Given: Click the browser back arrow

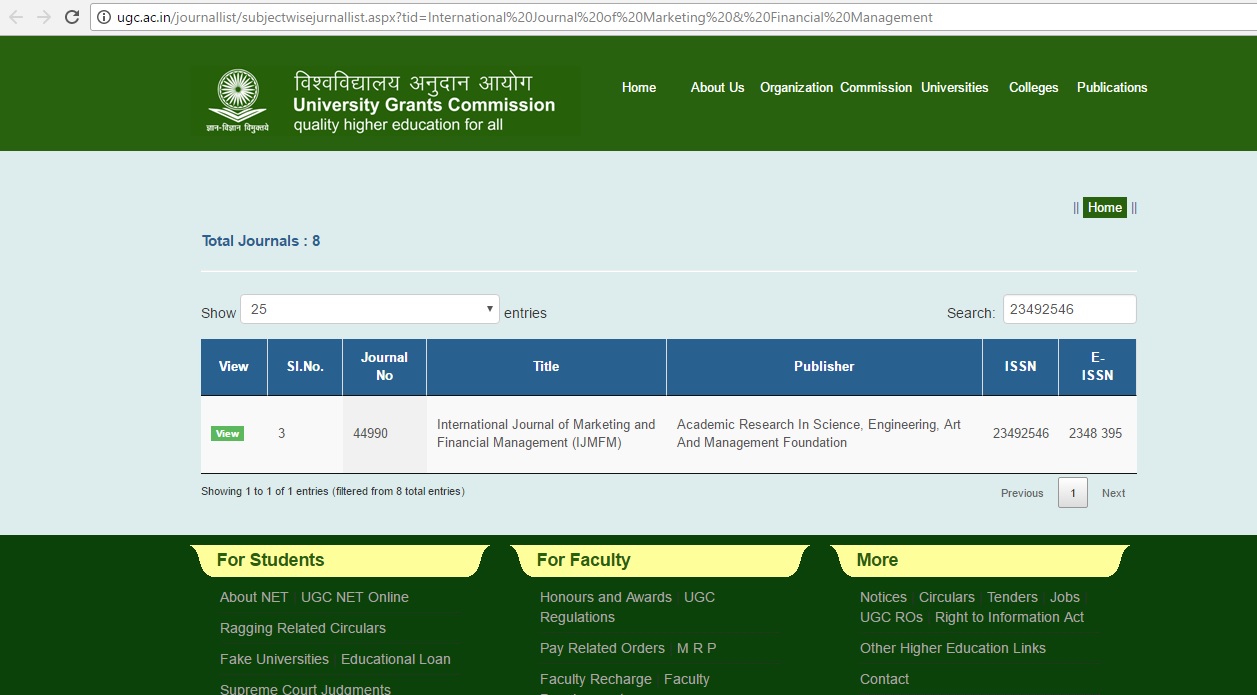Looking at the screenshot, I should (x=16, y=17).
